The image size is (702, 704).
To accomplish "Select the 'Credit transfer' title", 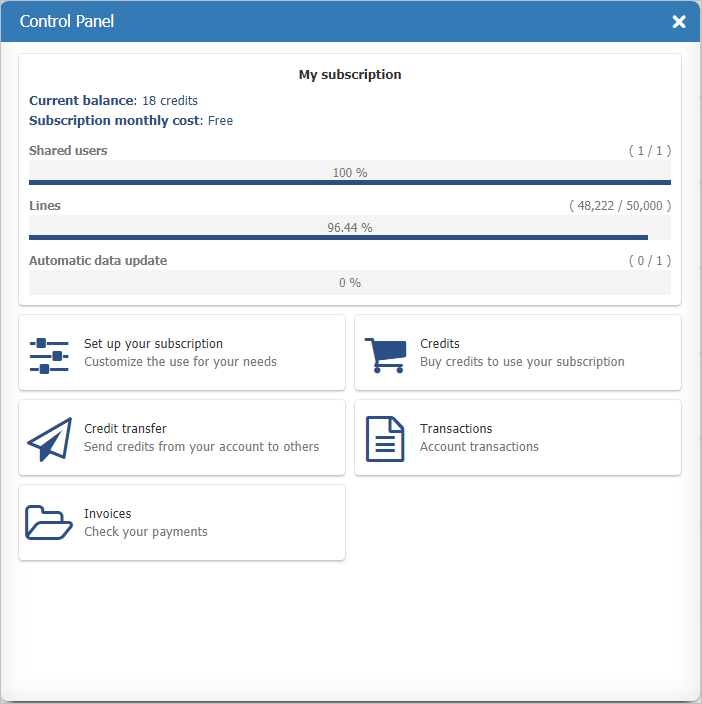I will pos(125,428).
